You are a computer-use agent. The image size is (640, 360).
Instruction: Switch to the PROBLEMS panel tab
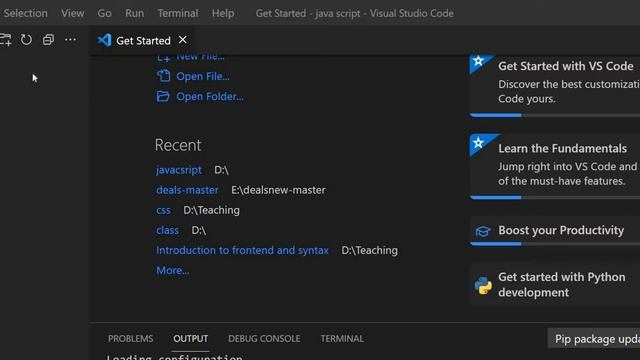[131, 338]
